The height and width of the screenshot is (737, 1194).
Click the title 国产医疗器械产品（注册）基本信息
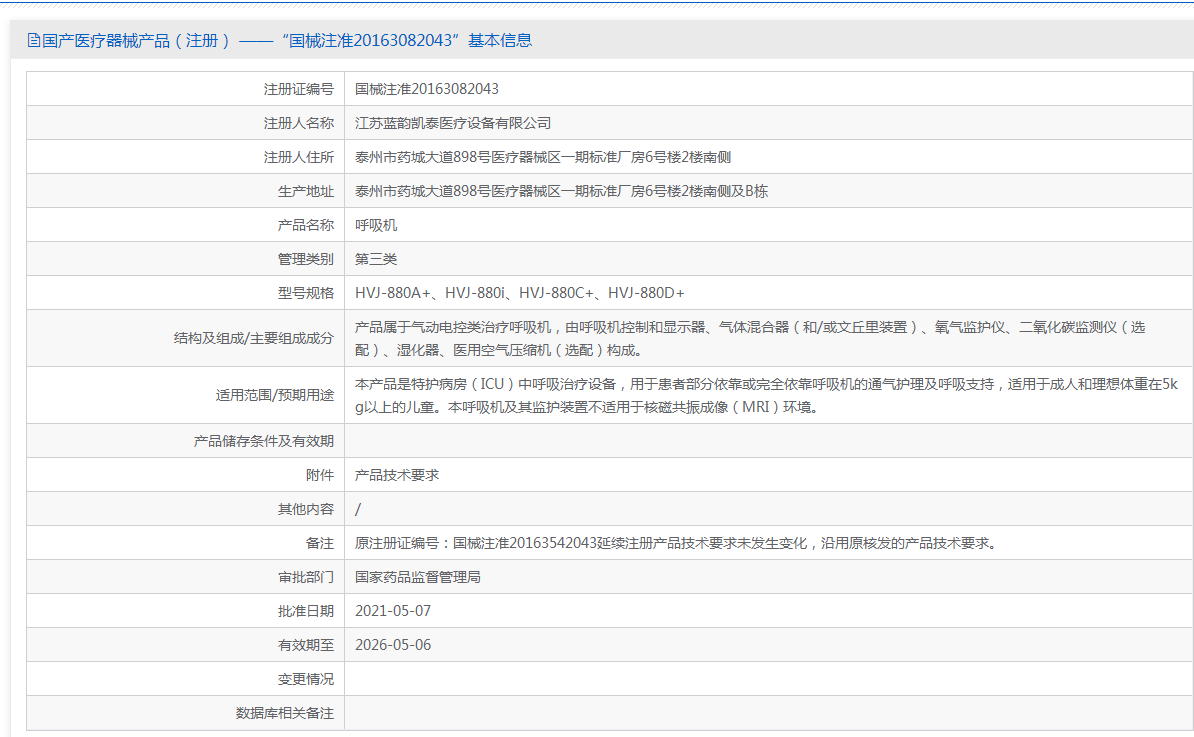click(x=286, y=40)
